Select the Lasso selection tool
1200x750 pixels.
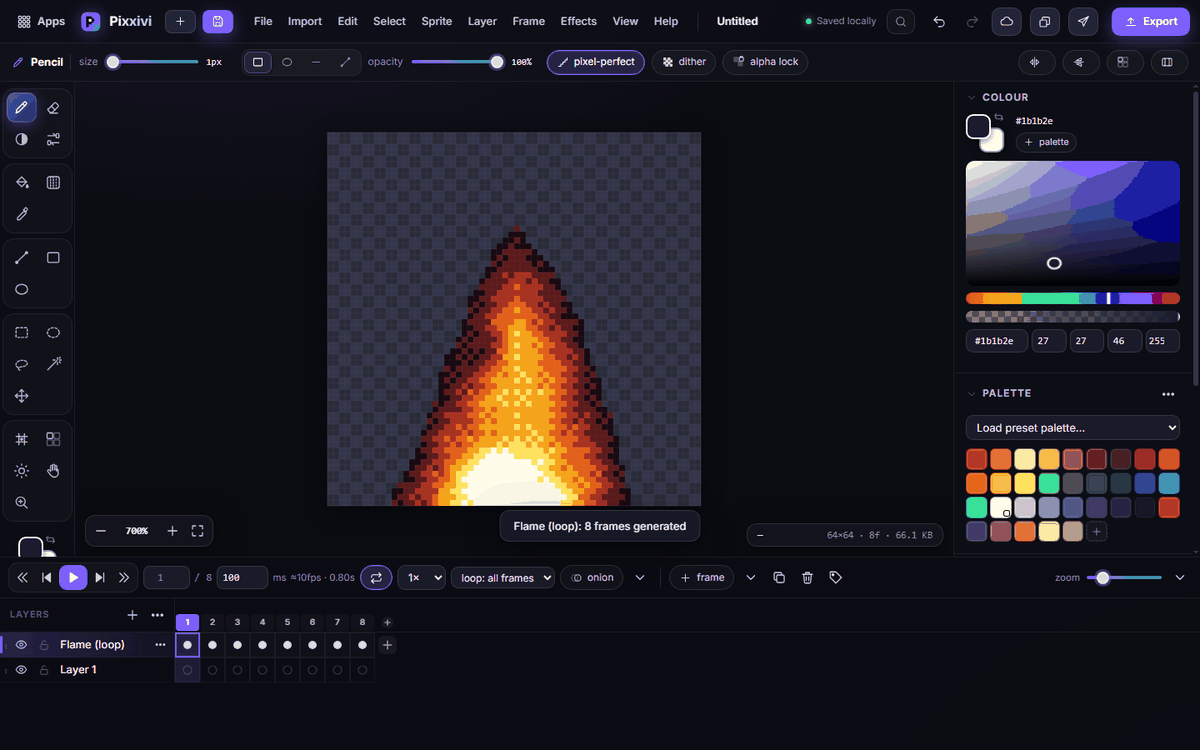[22, 364]
